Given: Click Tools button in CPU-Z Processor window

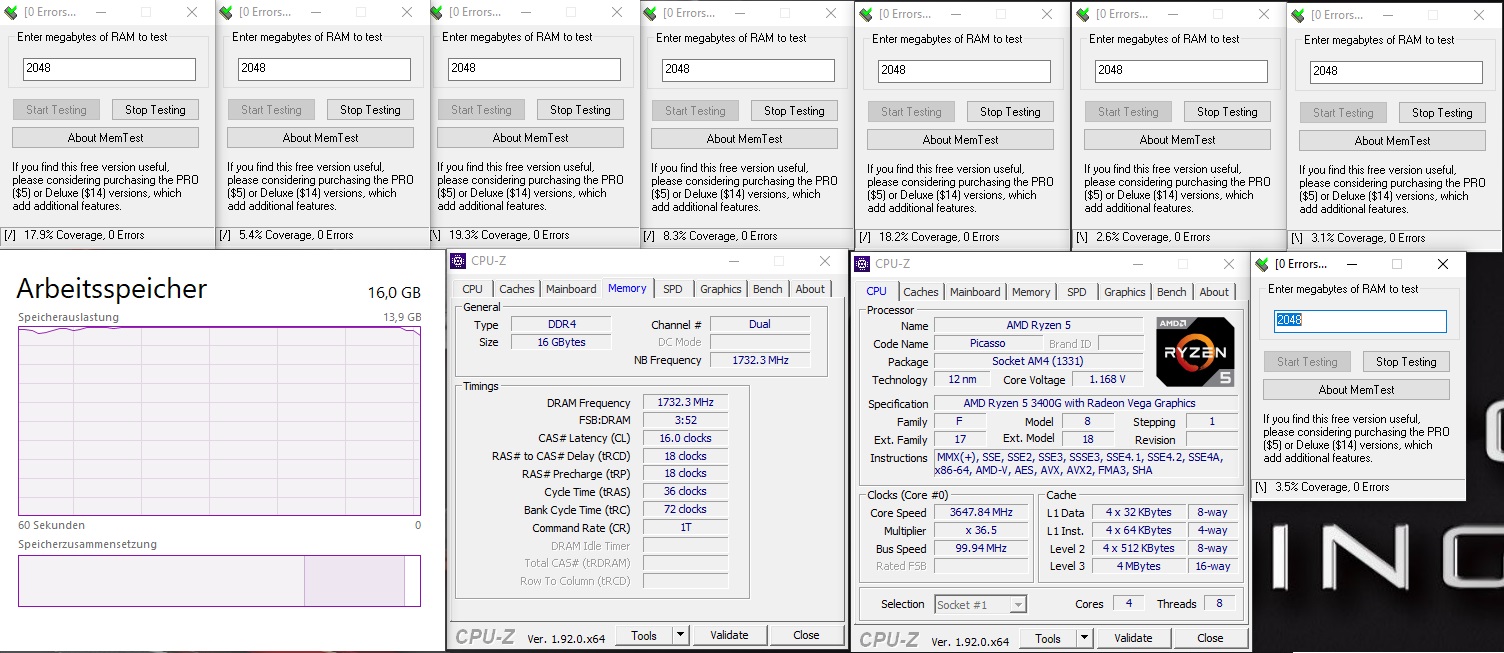Looking at the screenshot, I should (1048, 638).
